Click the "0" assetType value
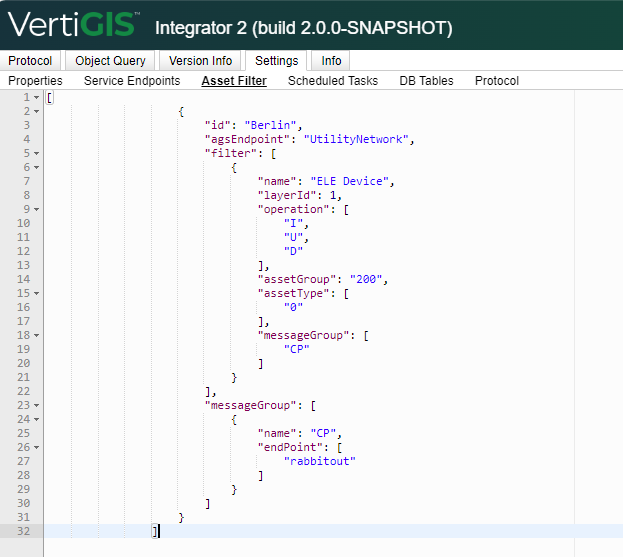623x557 pixels. [x=293, y=307]
